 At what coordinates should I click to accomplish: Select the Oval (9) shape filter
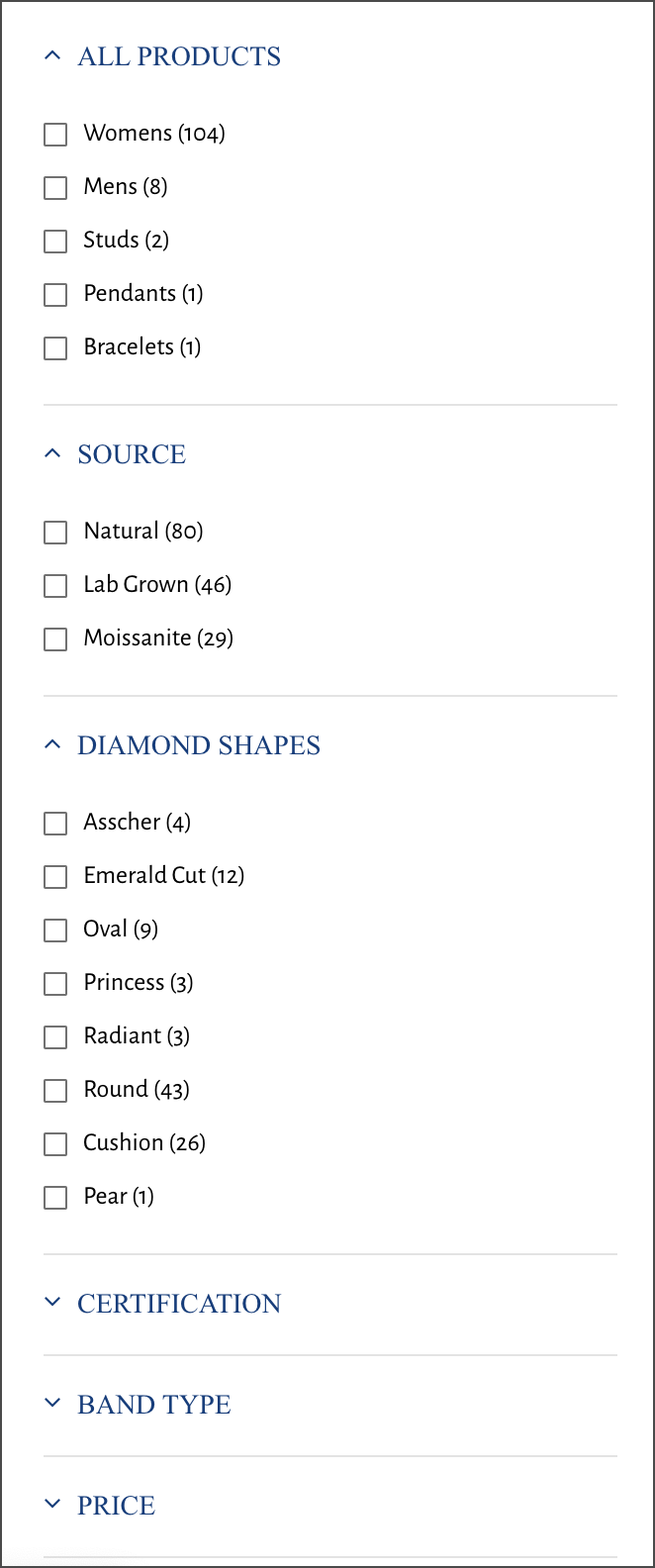click(x=55, y=930)
